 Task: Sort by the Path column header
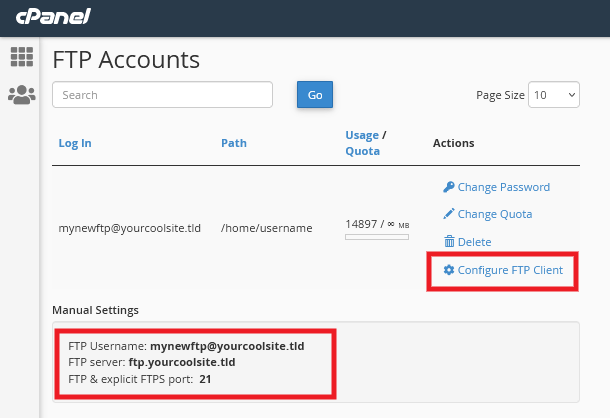click(x=234, y=143)
